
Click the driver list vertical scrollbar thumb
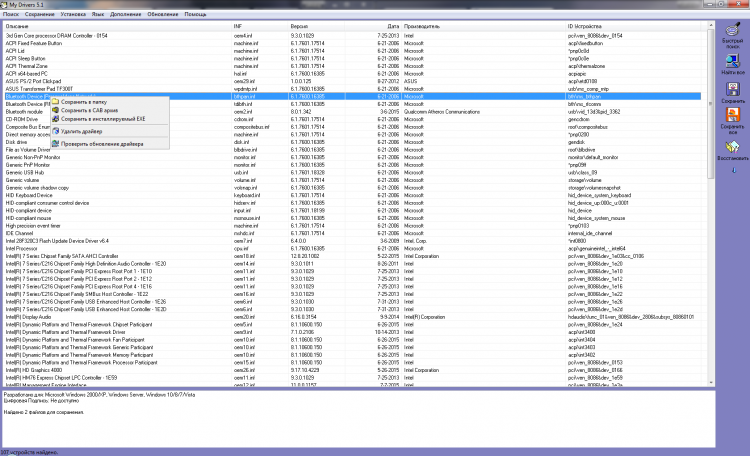point(711,103)
